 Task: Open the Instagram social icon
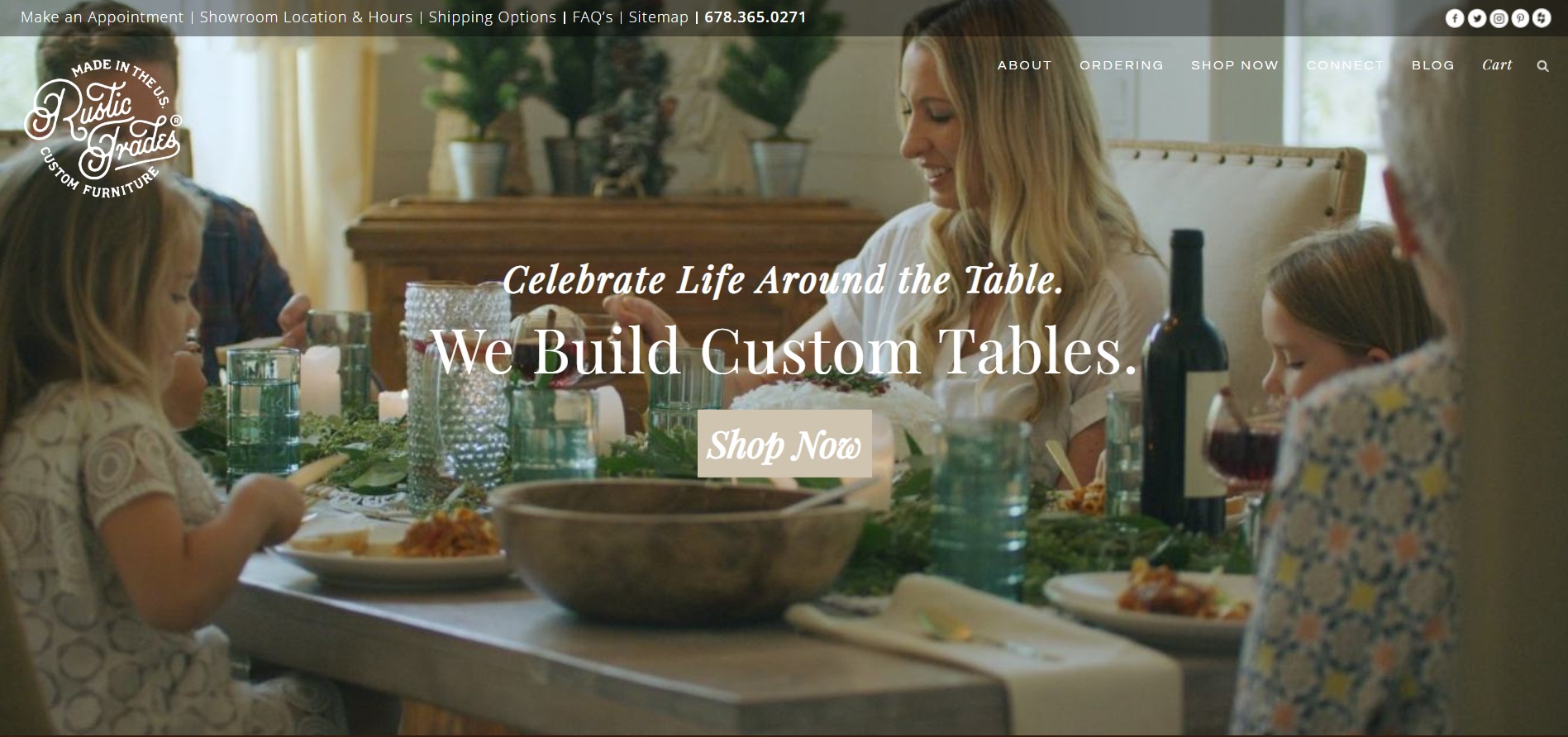[1499, 18]
